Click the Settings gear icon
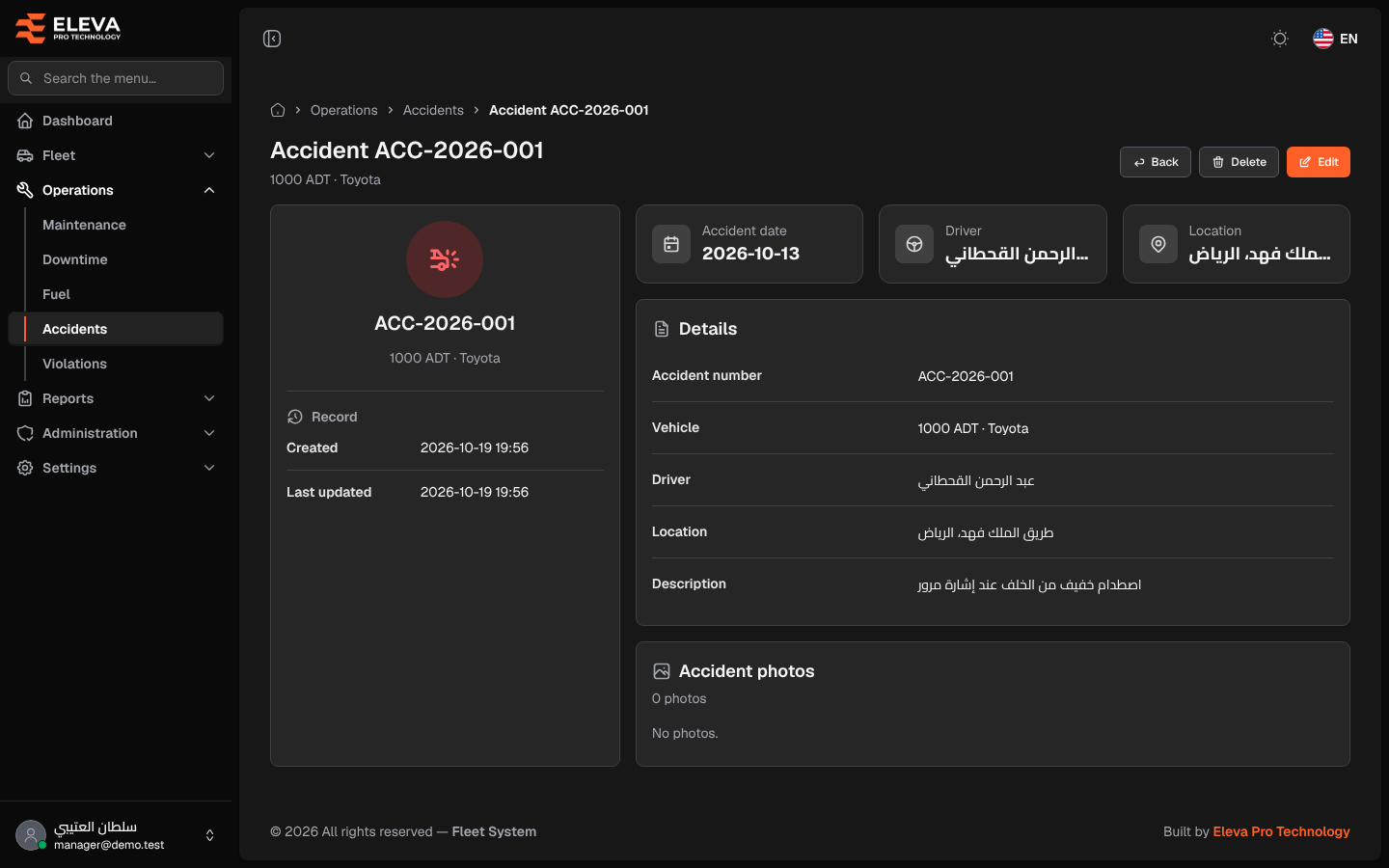1389x868 pixels. click(25, 468)
